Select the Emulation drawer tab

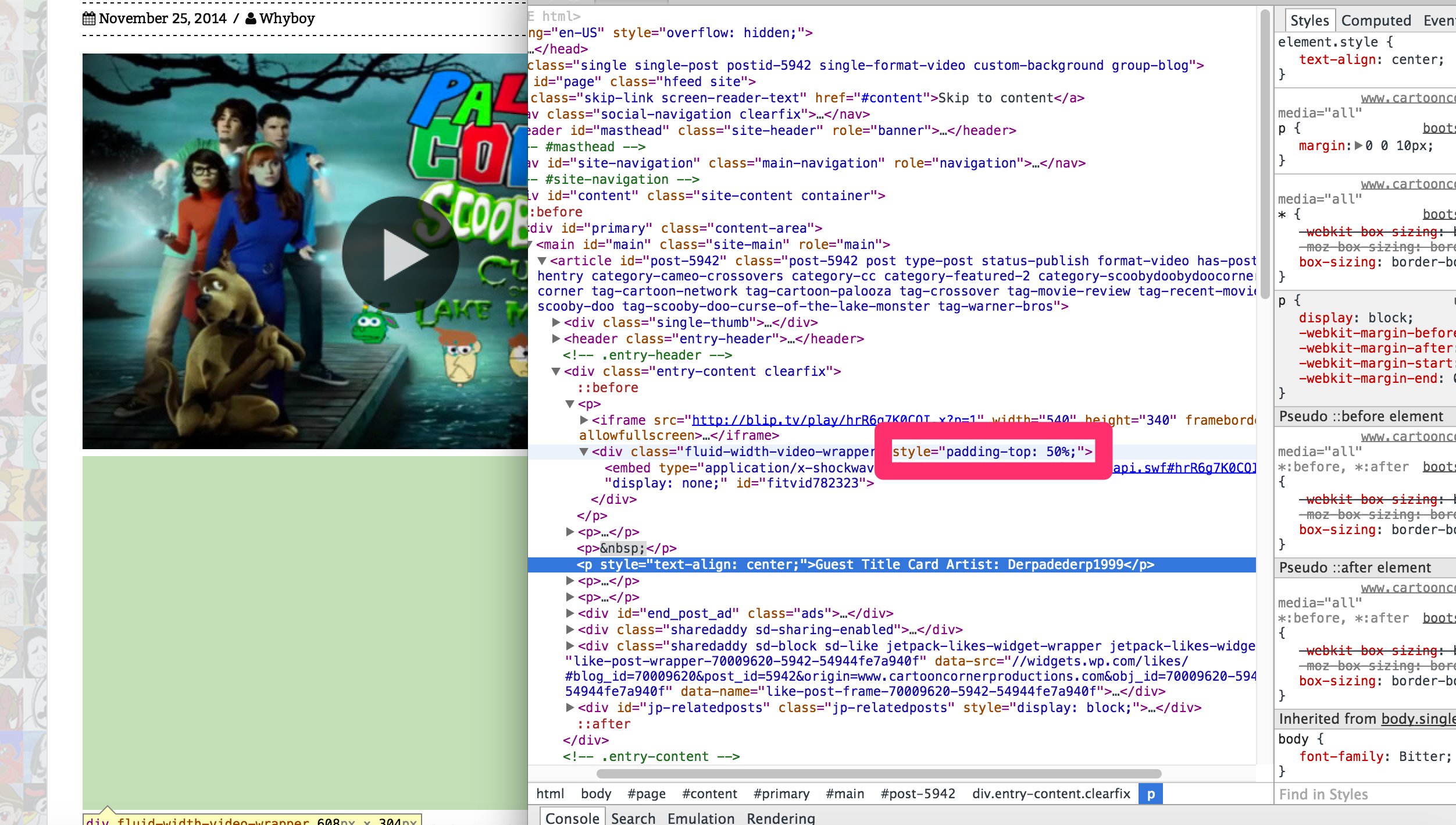coord(701,817)
